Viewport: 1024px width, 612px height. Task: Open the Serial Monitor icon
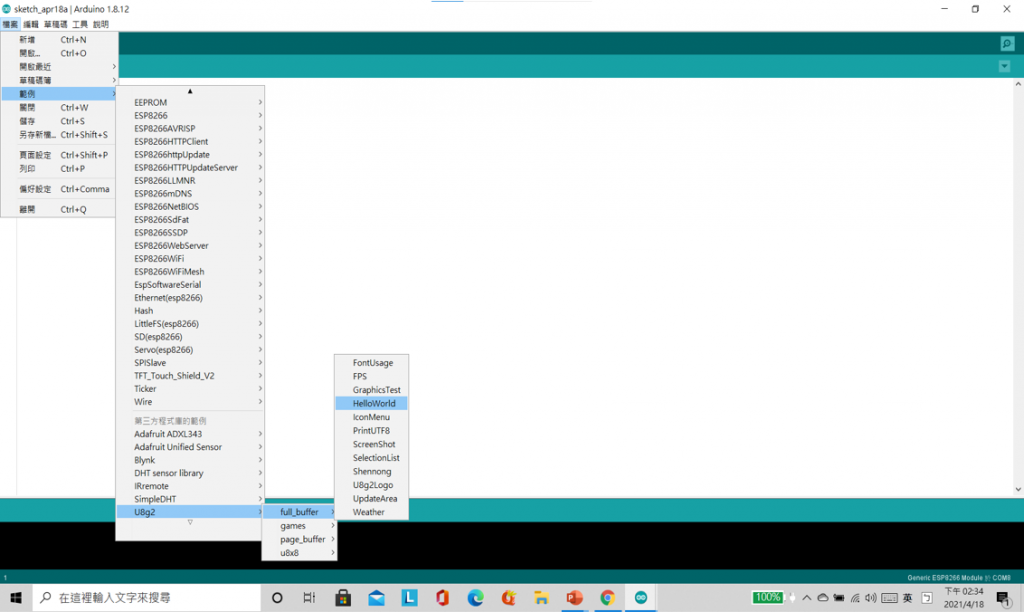coord(1007,44)
